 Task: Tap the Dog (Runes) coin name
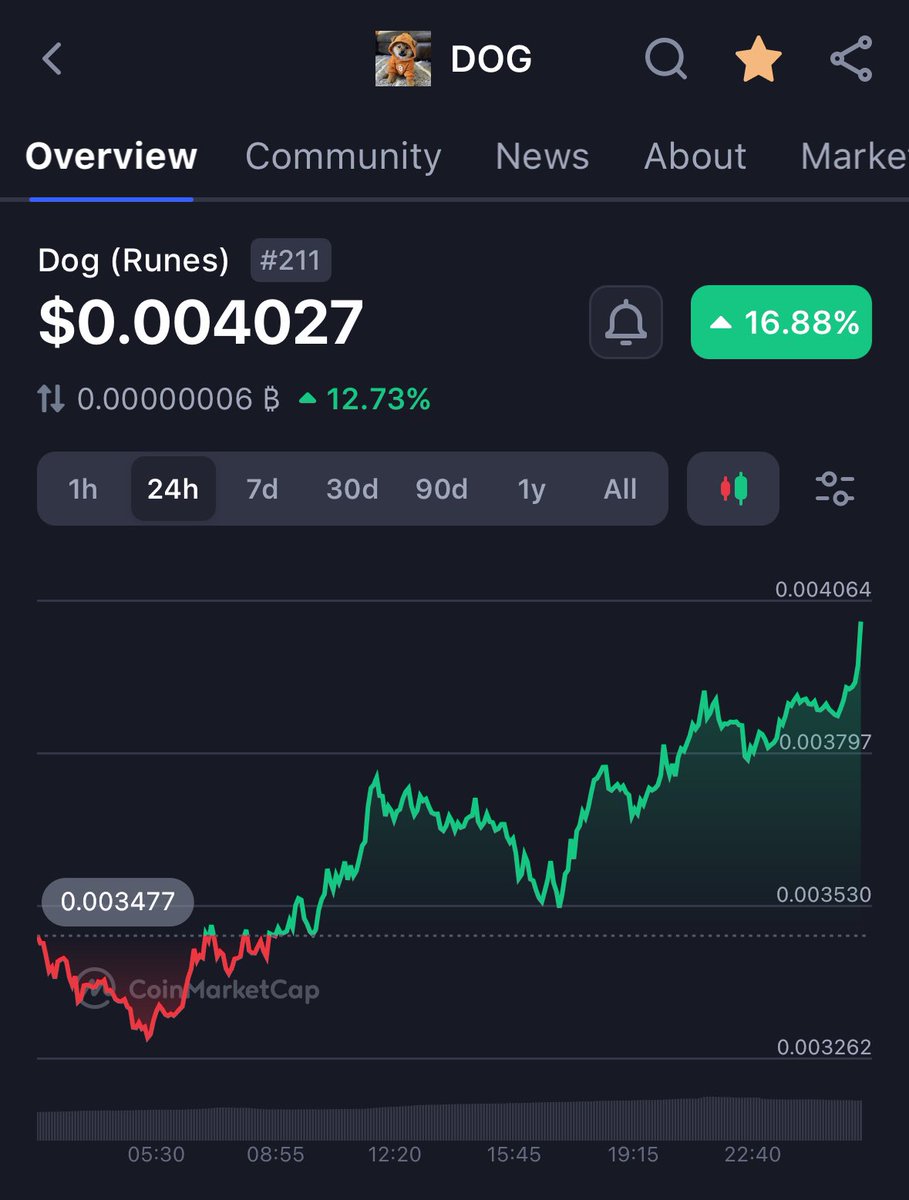[x=133, y=261]
